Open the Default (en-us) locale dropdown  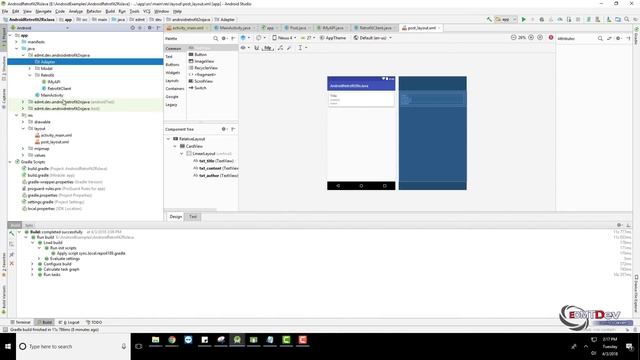coord(373,38)
